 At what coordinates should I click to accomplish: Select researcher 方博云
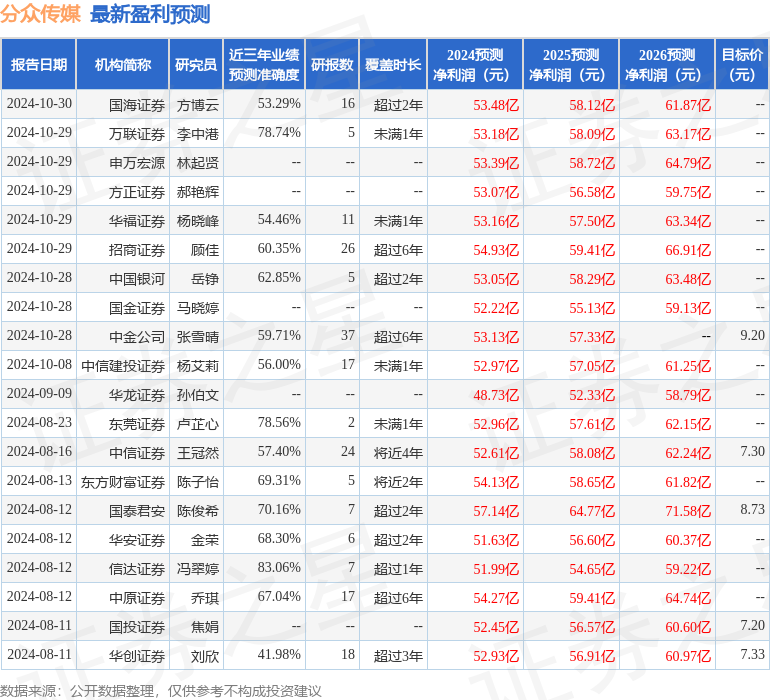pyautogui.click(x=198, y=105)
